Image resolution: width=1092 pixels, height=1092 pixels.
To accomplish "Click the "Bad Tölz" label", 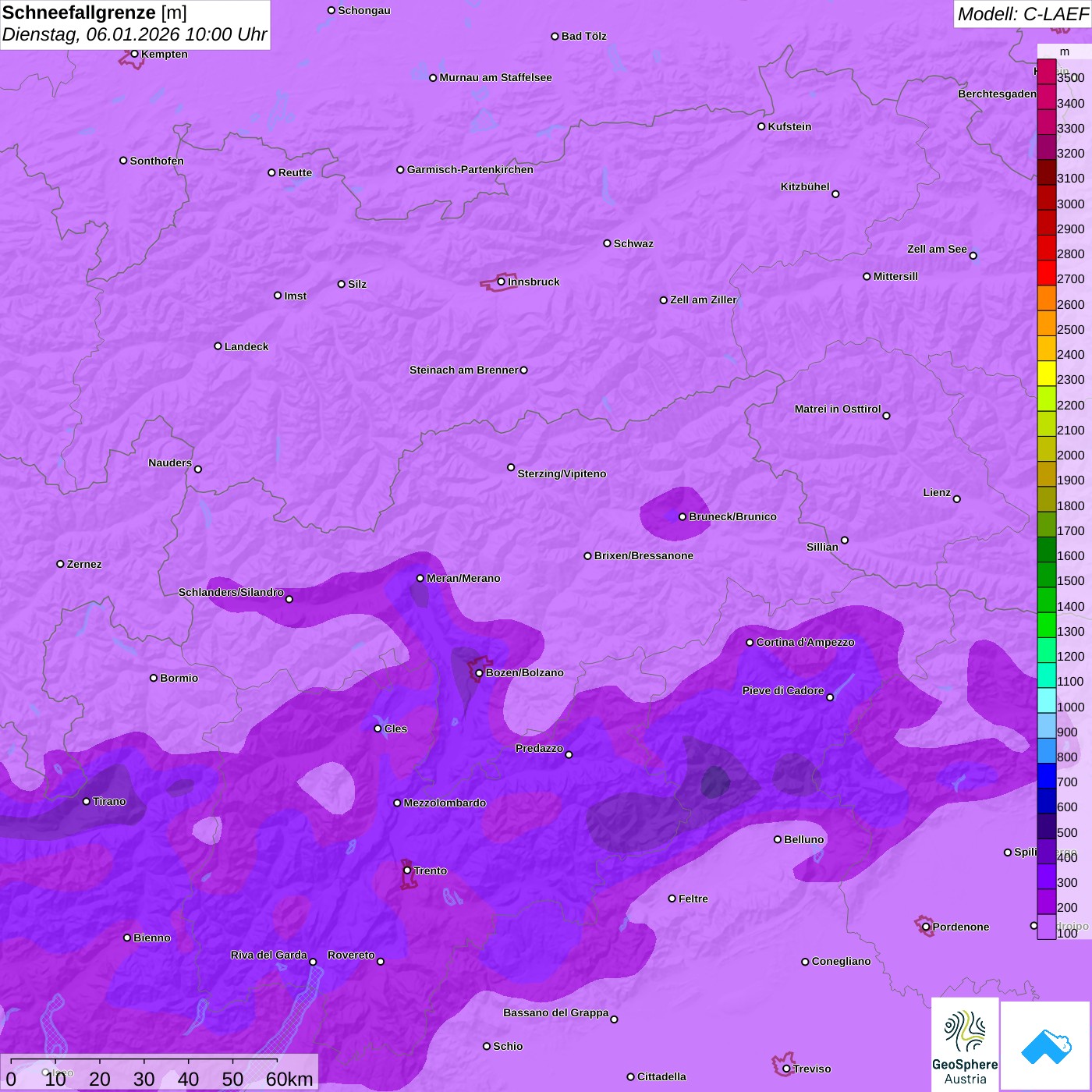I will pos(584,36).
